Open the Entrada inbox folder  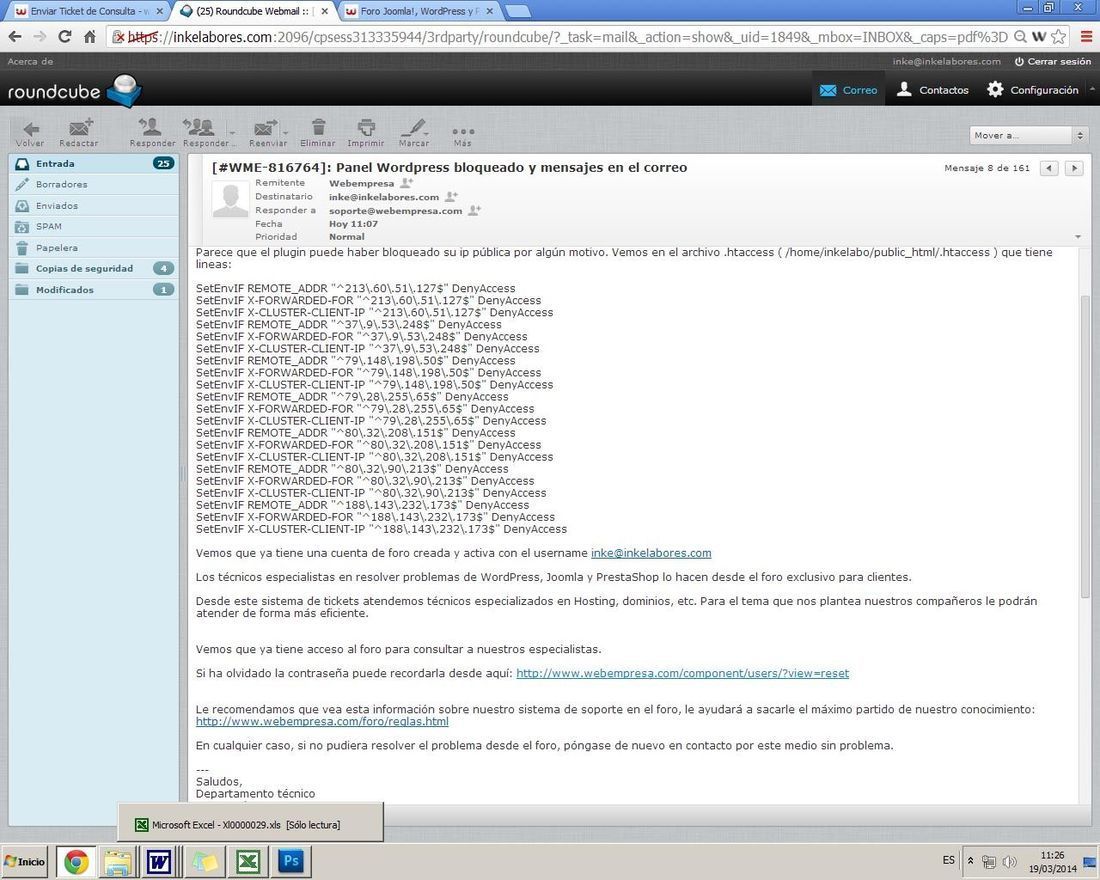tap(93, 164)
